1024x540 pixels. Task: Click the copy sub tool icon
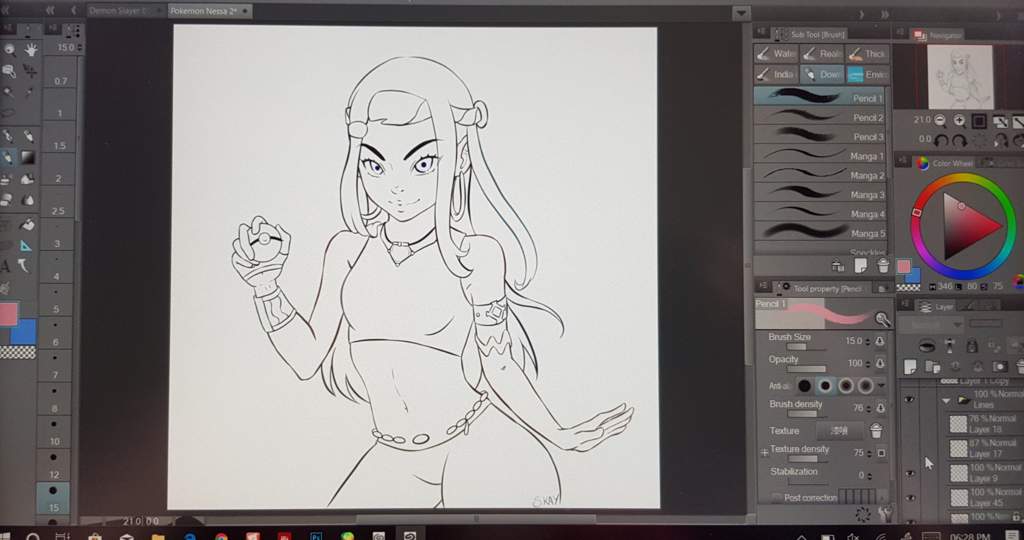click(x=861, y=265)
